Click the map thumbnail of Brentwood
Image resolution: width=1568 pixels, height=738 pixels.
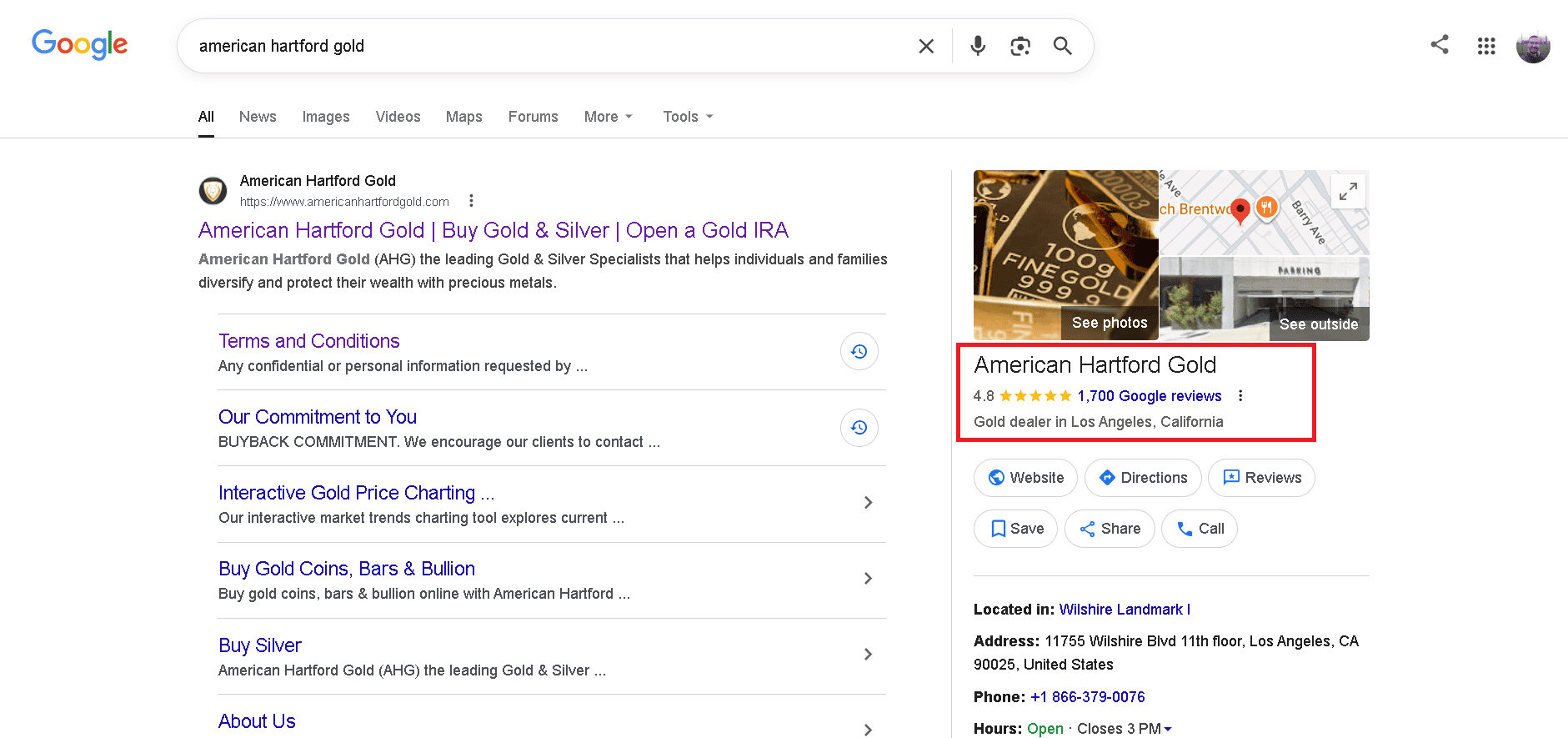[x=1264, y=213]
